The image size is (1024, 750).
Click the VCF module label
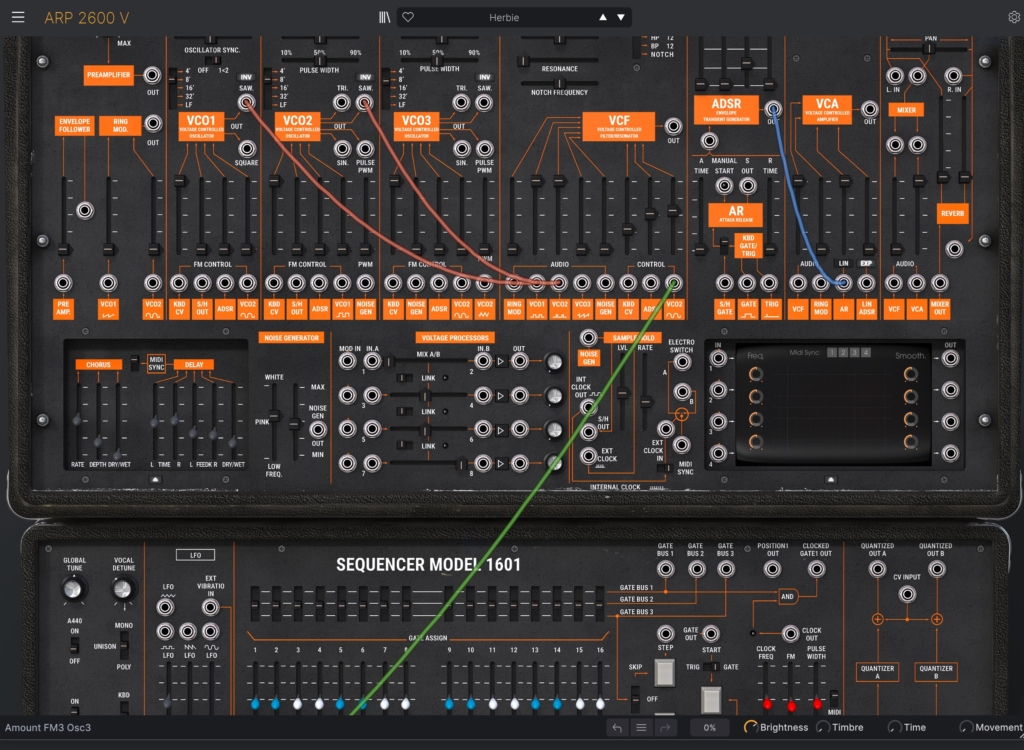619,127
